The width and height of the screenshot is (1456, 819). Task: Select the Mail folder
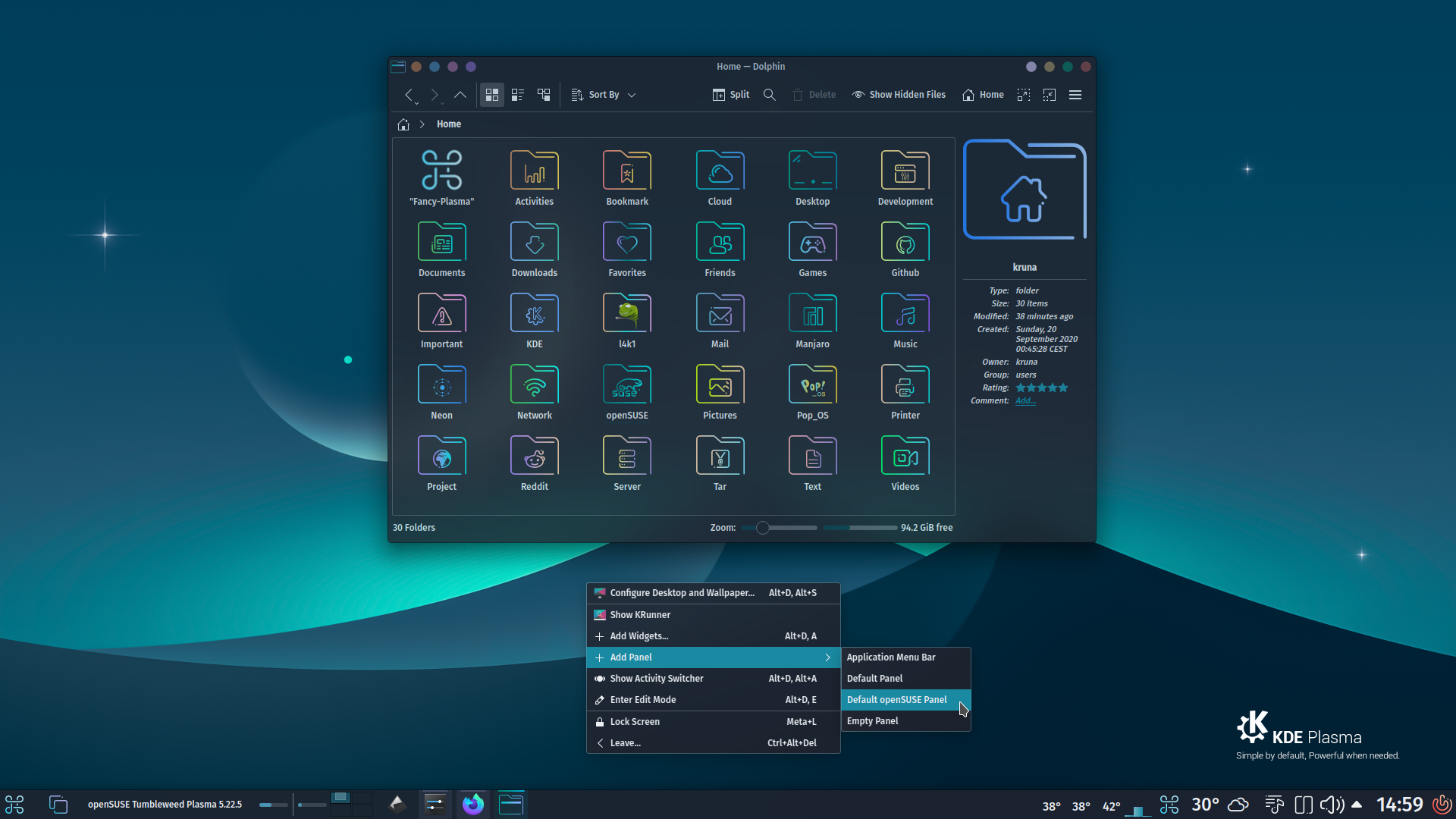(x=720, y=321)
